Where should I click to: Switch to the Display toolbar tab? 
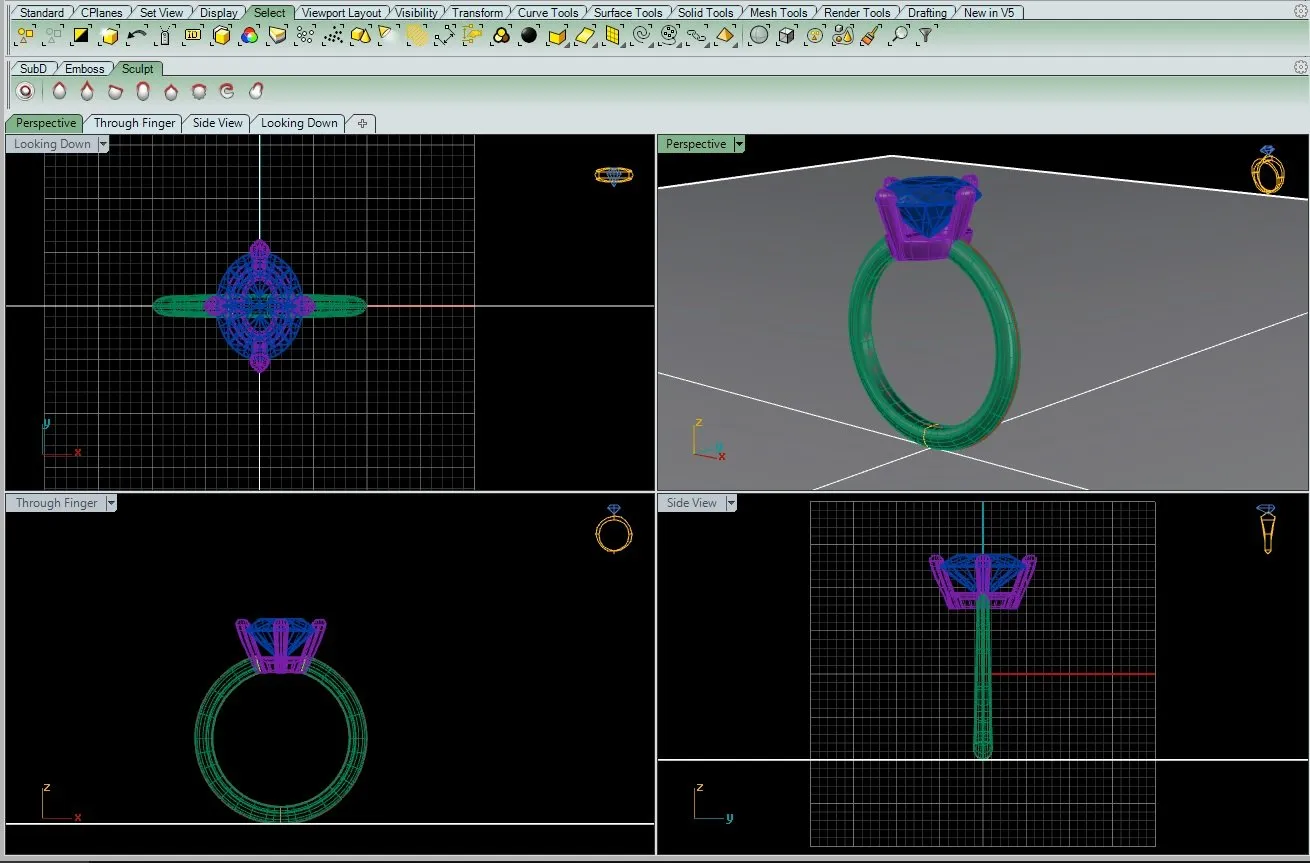click(218, 13)
